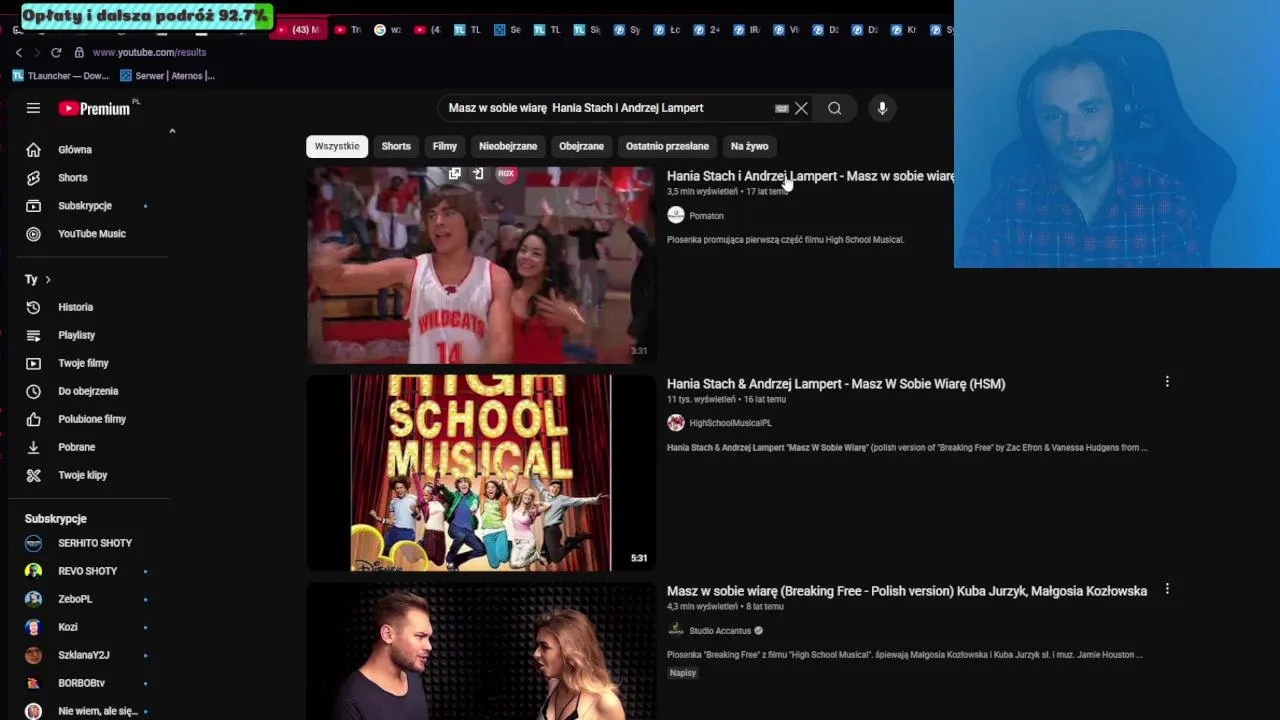Select the Filmy filter chip

[445, 146]
